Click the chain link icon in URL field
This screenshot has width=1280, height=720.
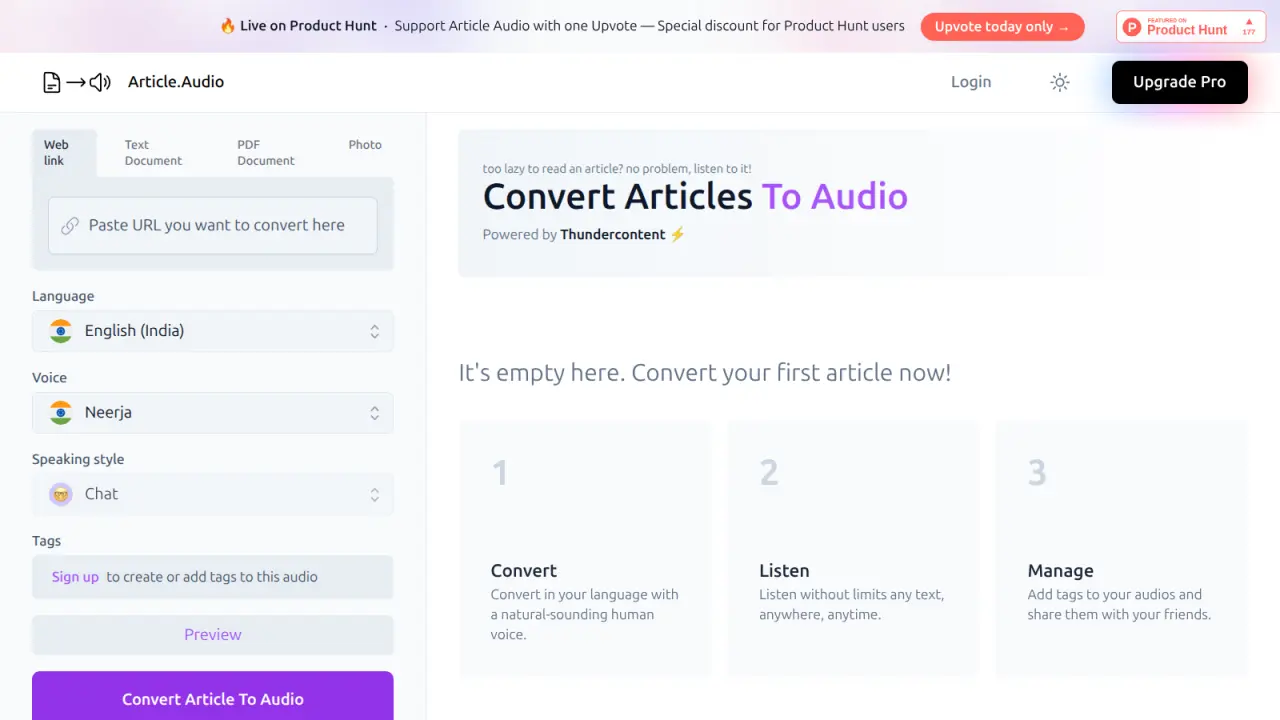(69, 226)
